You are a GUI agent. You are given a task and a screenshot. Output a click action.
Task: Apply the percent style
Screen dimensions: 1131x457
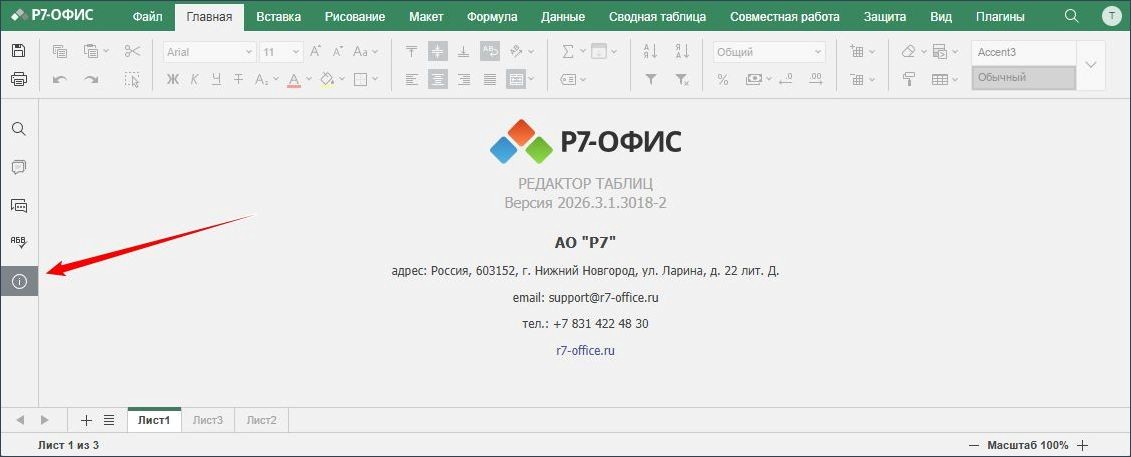coord(723,79)
